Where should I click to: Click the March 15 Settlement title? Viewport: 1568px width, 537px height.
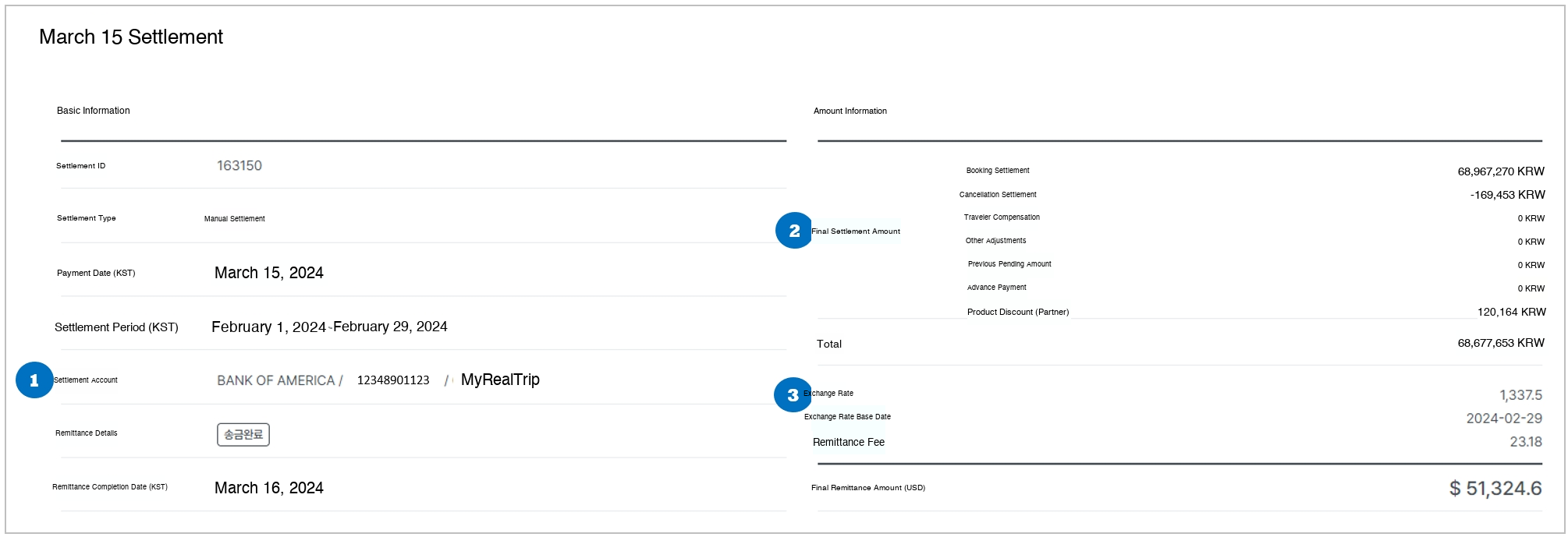pyautogui.click(x=131, y=37)
